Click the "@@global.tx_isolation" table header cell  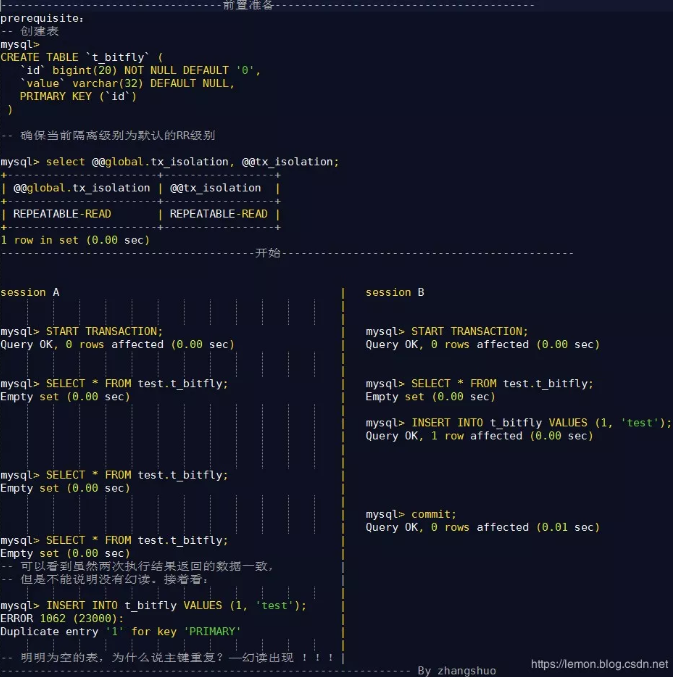point(82,188)
